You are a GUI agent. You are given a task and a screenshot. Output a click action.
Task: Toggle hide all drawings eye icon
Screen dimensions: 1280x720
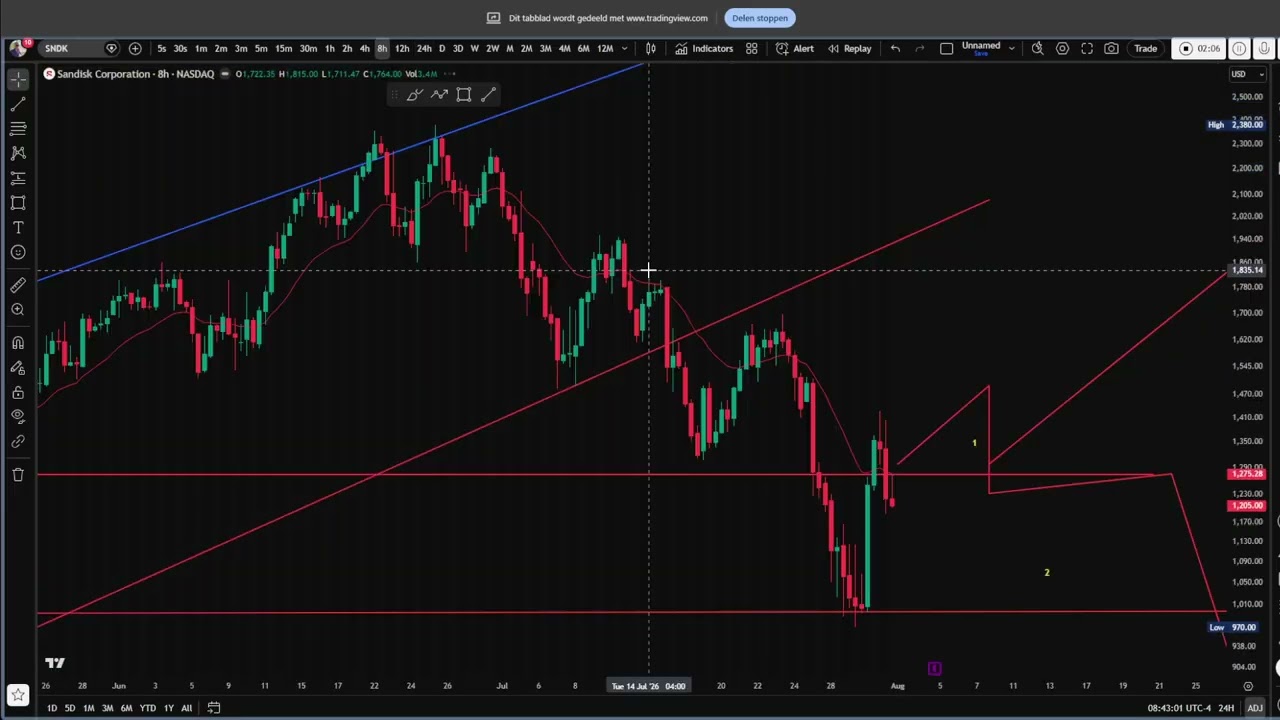[x=18, y=416]
